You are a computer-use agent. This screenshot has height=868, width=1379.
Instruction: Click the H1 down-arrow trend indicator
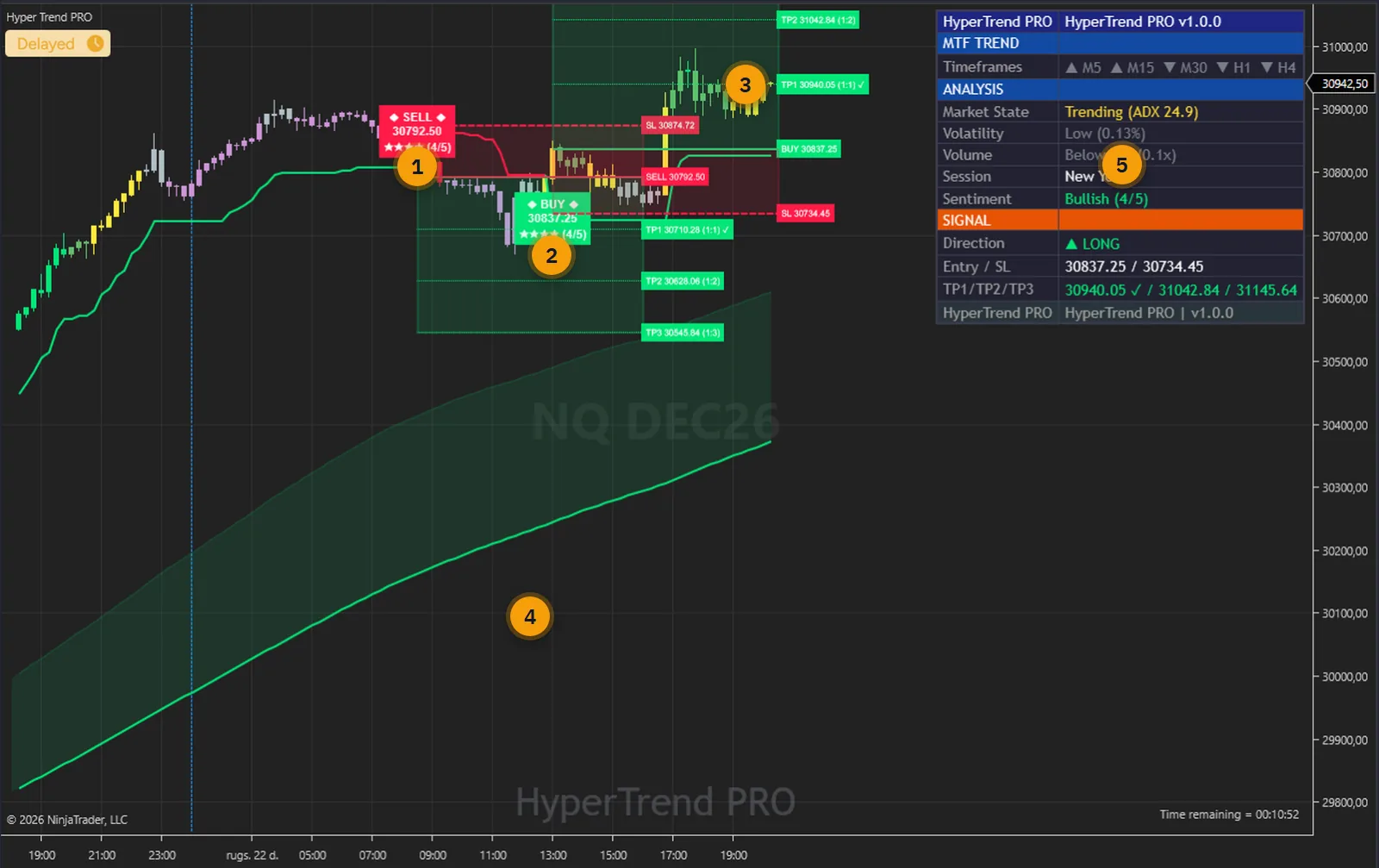point(1222,67)
